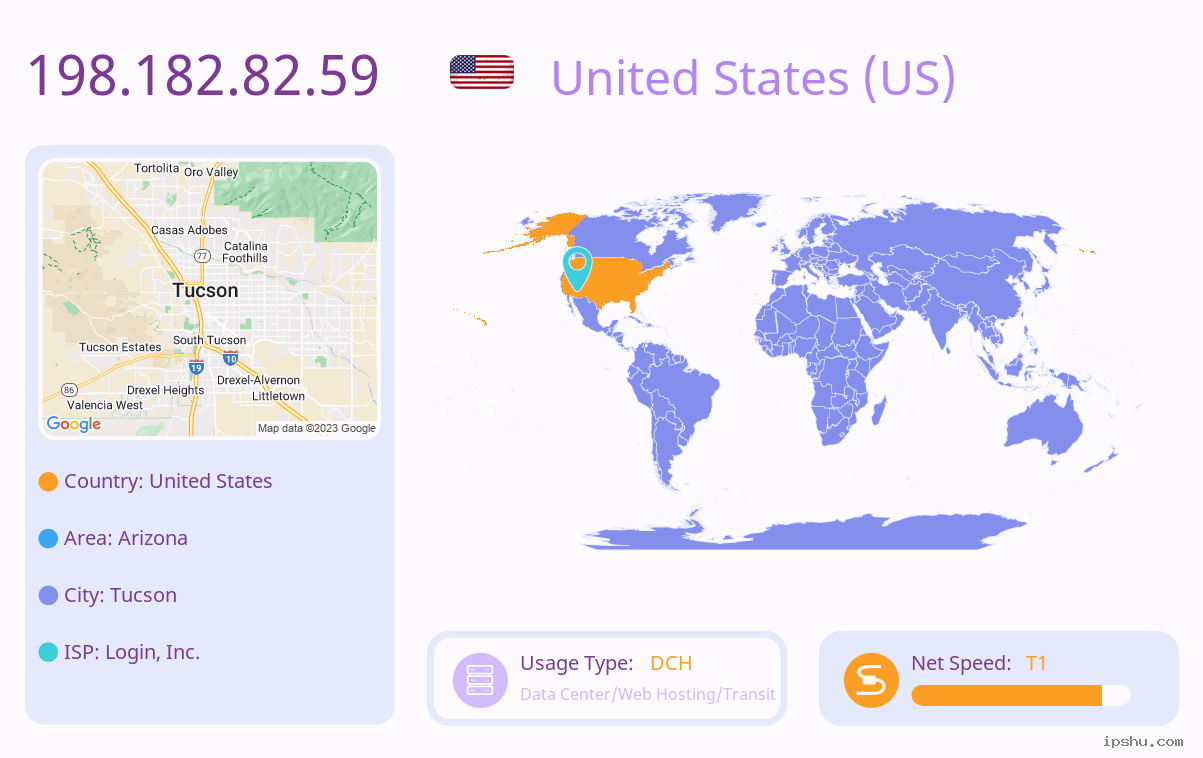This screenshot has width=1203, height=758.
Task: Click the United States flag icon
Action: 482,72
